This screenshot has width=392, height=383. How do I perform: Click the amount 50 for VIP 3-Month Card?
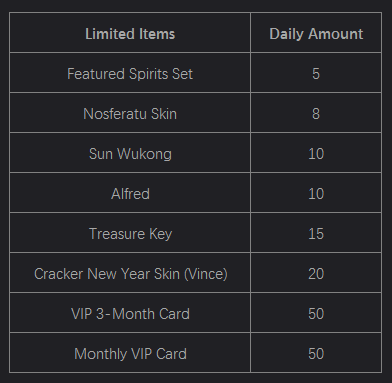pyautogui.click(x=316, y=314)
